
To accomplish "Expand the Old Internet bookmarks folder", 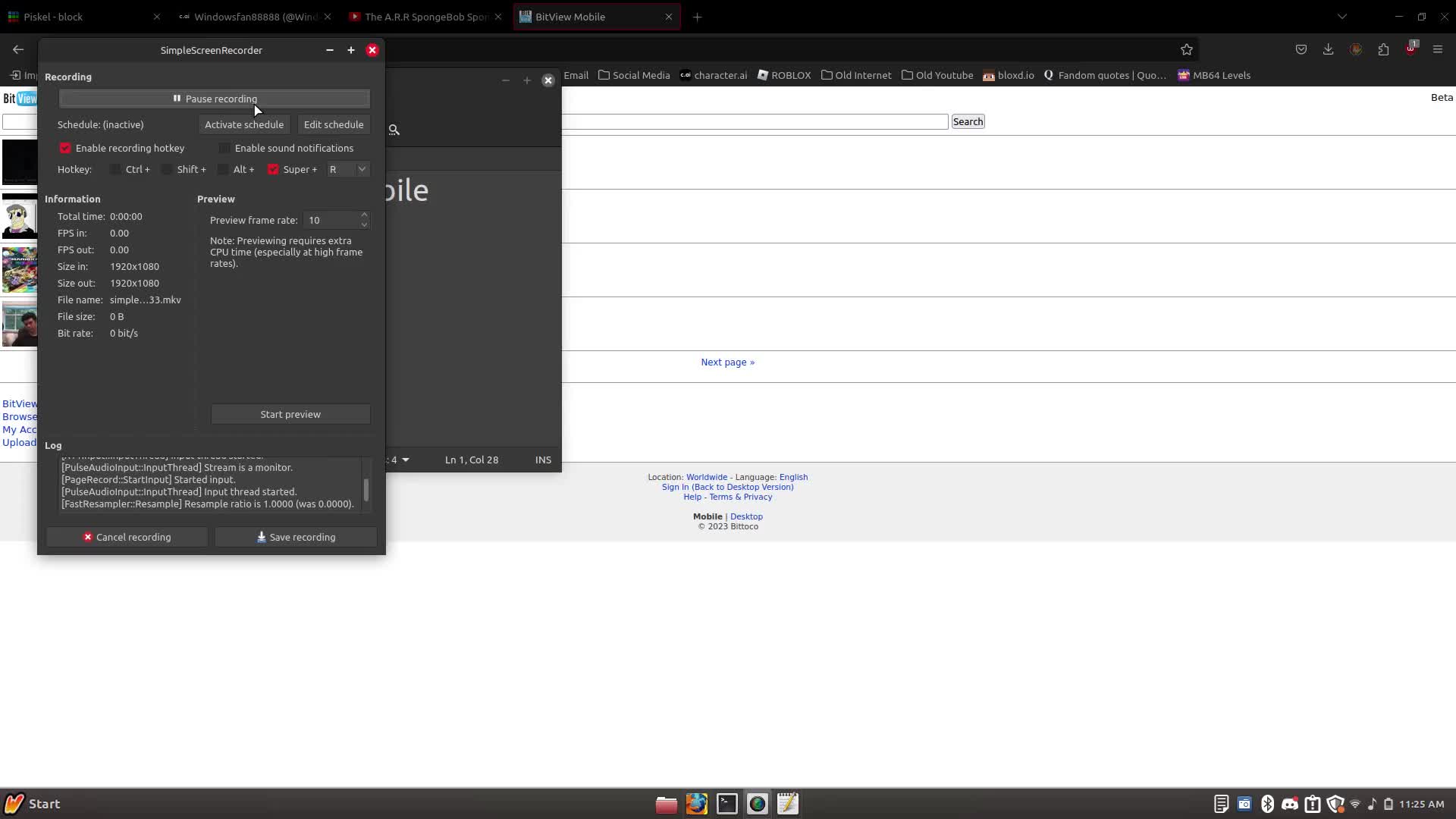I will pyautogui.click(x=856, y=75).
